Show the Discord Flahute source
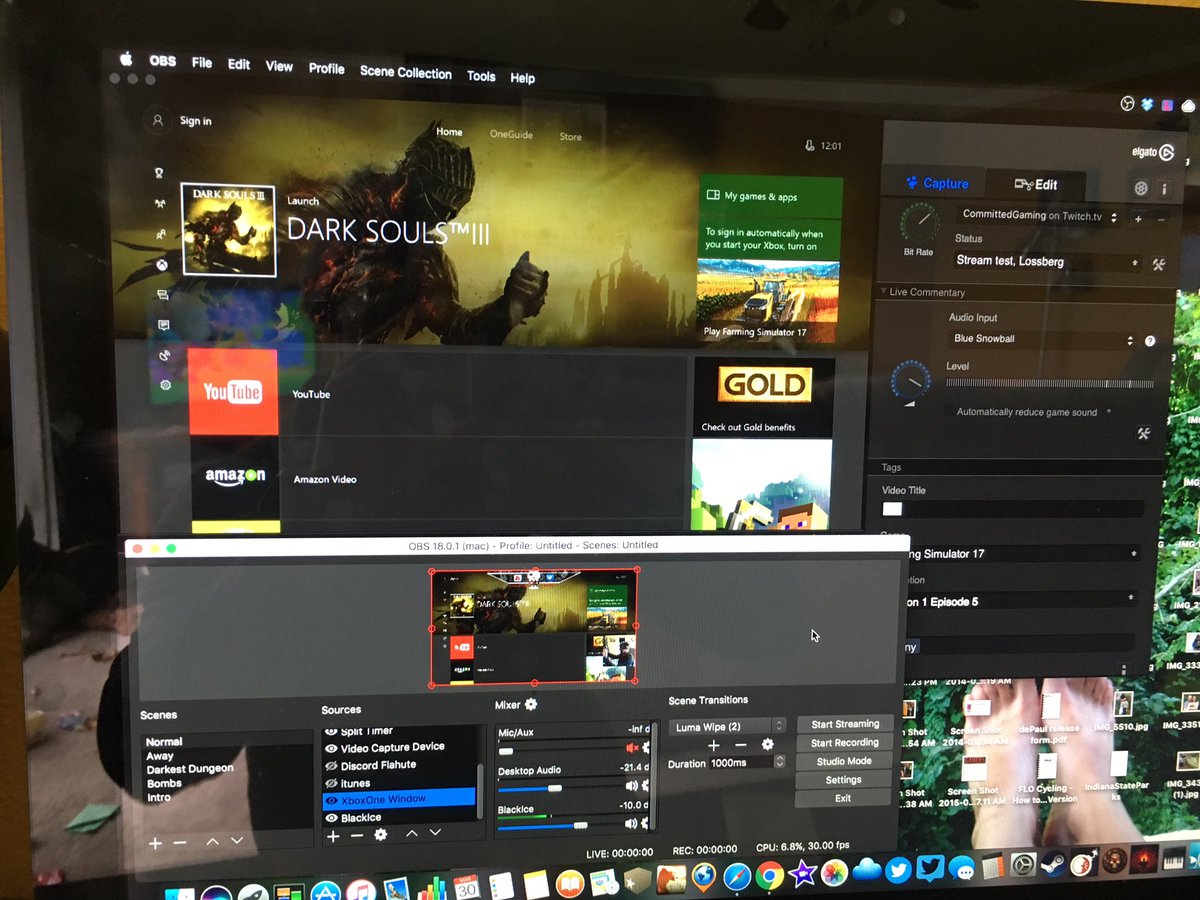Image resolution: width=1200 pixels, height=900 pixels. click(331, 766)
